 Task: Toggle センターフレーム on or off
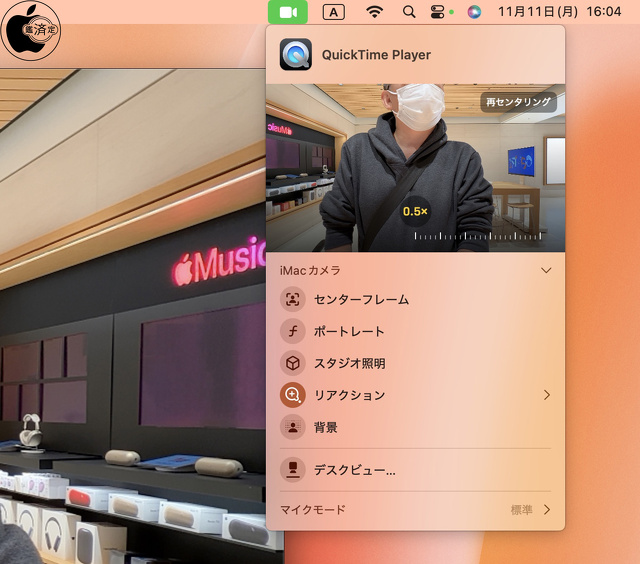pyautogui.click(x=361, y=299)
